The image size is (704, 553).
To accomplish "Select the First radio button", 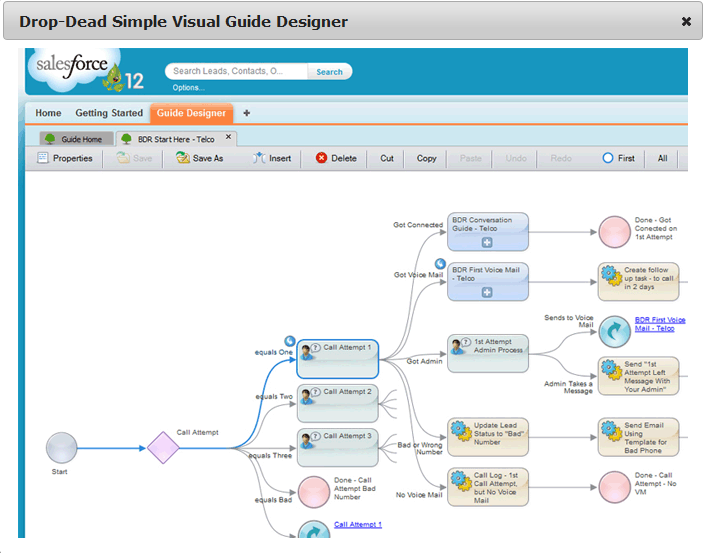I will click(x=607, y=158).
